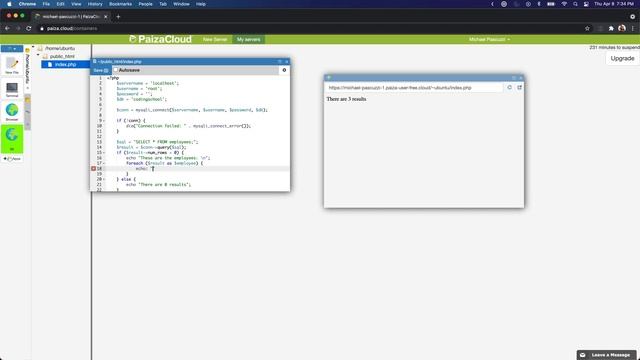This screenshot has height=360, width=640.
Task: Click the Chrome address bar
Action: click(310, 29)
